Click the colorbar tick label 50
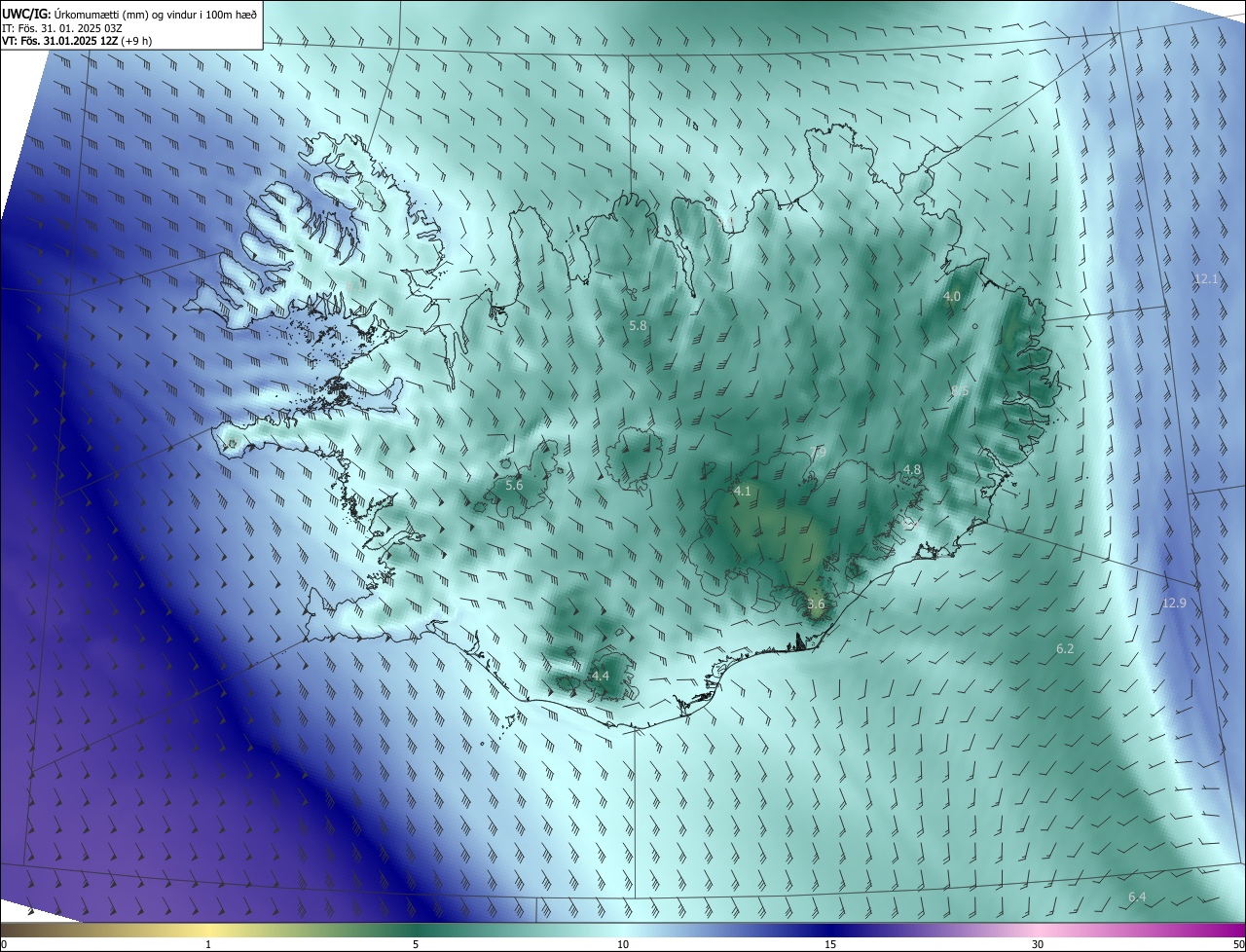The image size is (1246, 952). pos(1238,945)
